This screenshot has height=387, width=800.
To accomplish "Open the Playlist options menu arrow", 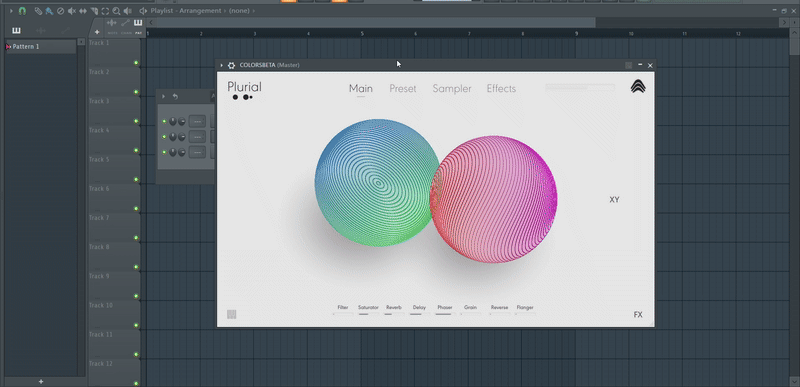I will point(11,11).
